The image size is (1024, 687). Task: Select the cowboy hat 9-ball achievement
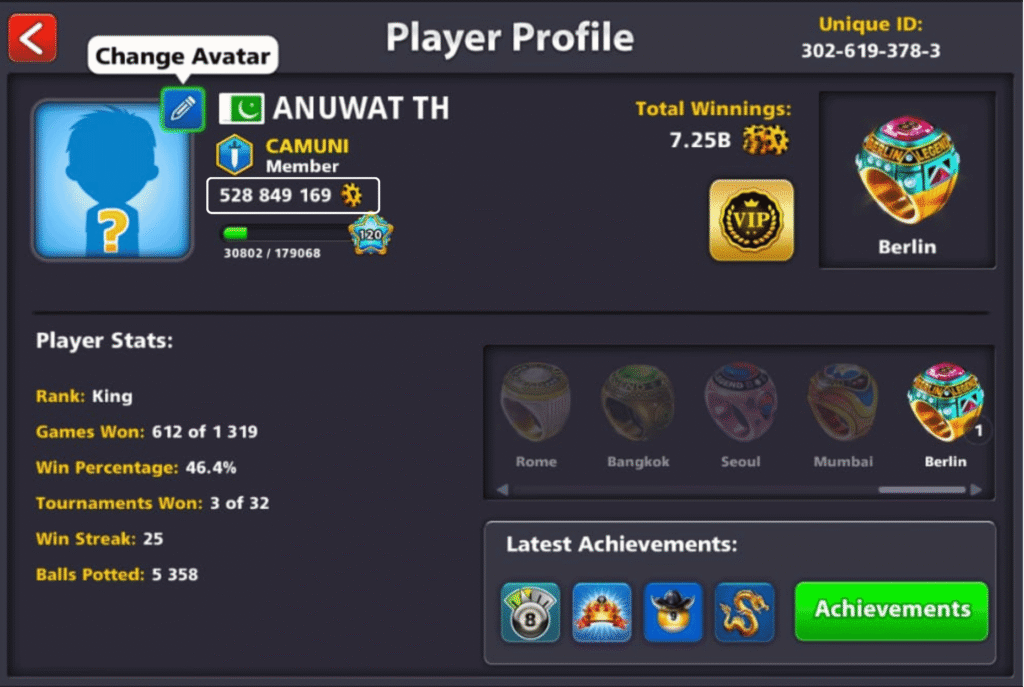[673, 613]
